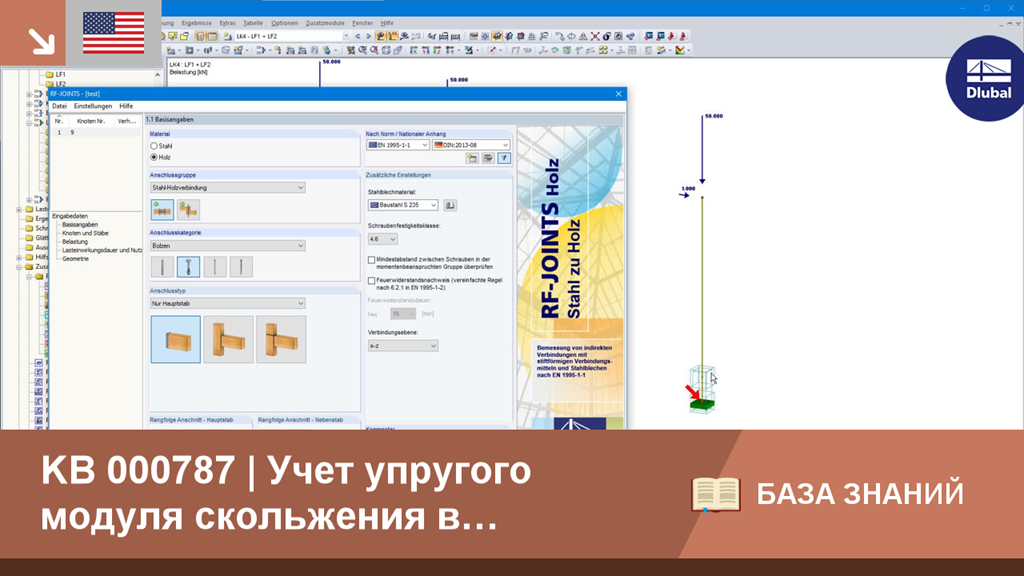Select table row 1 with node 9
1024x576 pixels.
pyautogui.click(x=97, y=133)
